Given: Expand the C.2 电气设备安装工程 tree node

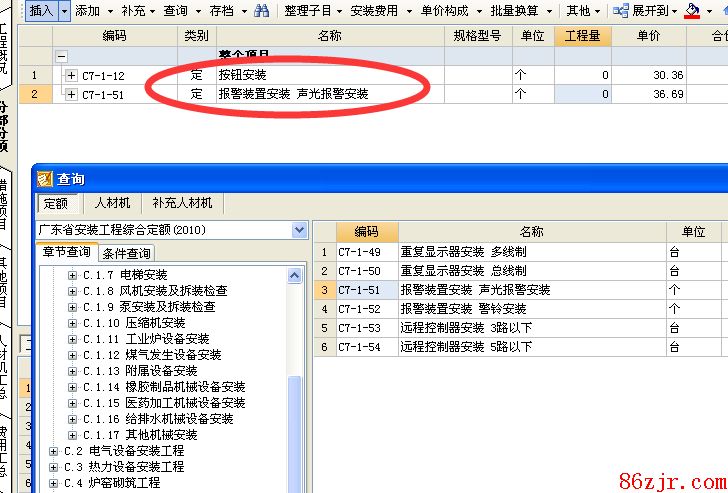Looking at the screenshot, I should 54,451.
